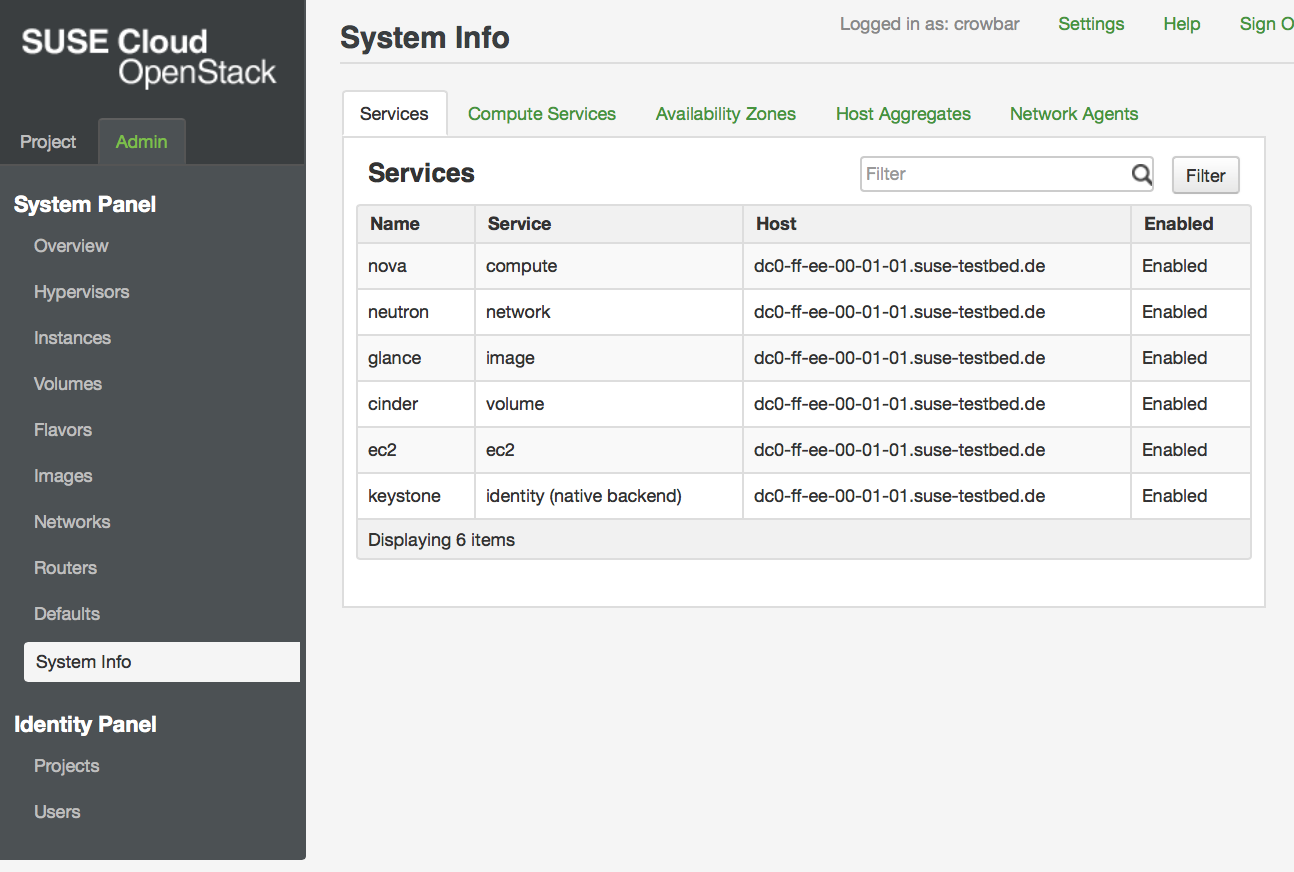Click the System Info page title

click(425, 38)
